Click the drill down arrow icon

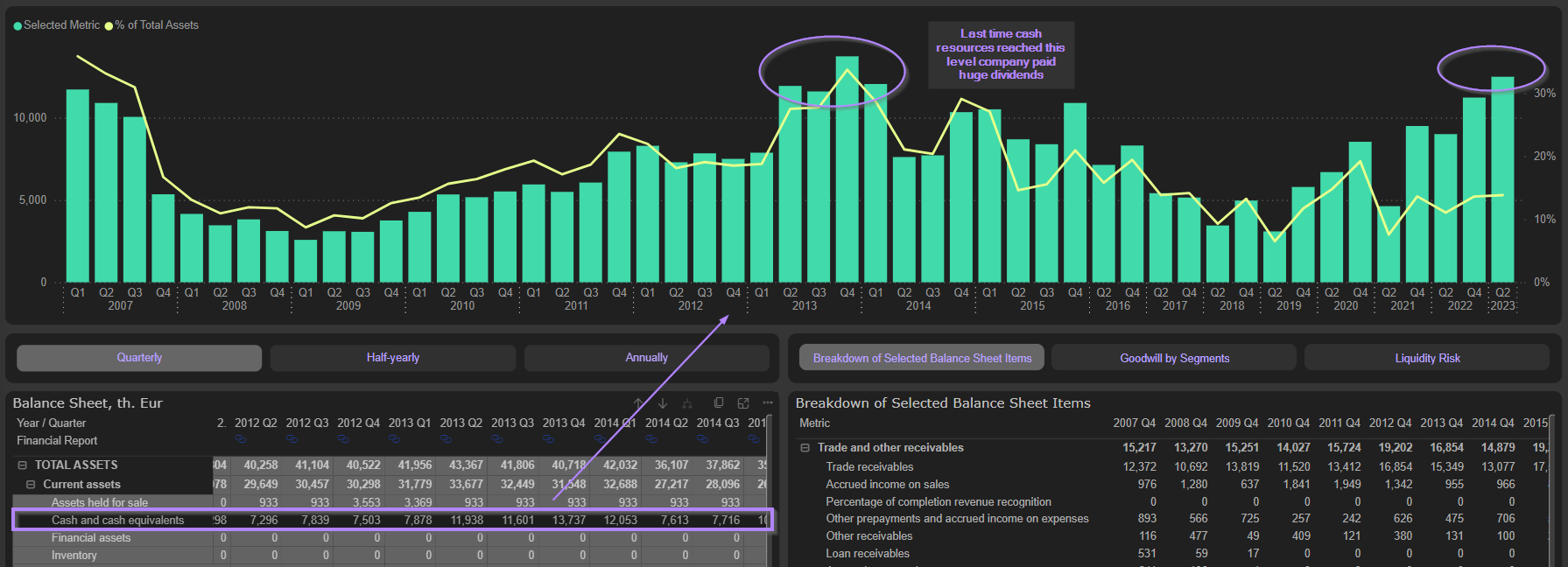663,403
